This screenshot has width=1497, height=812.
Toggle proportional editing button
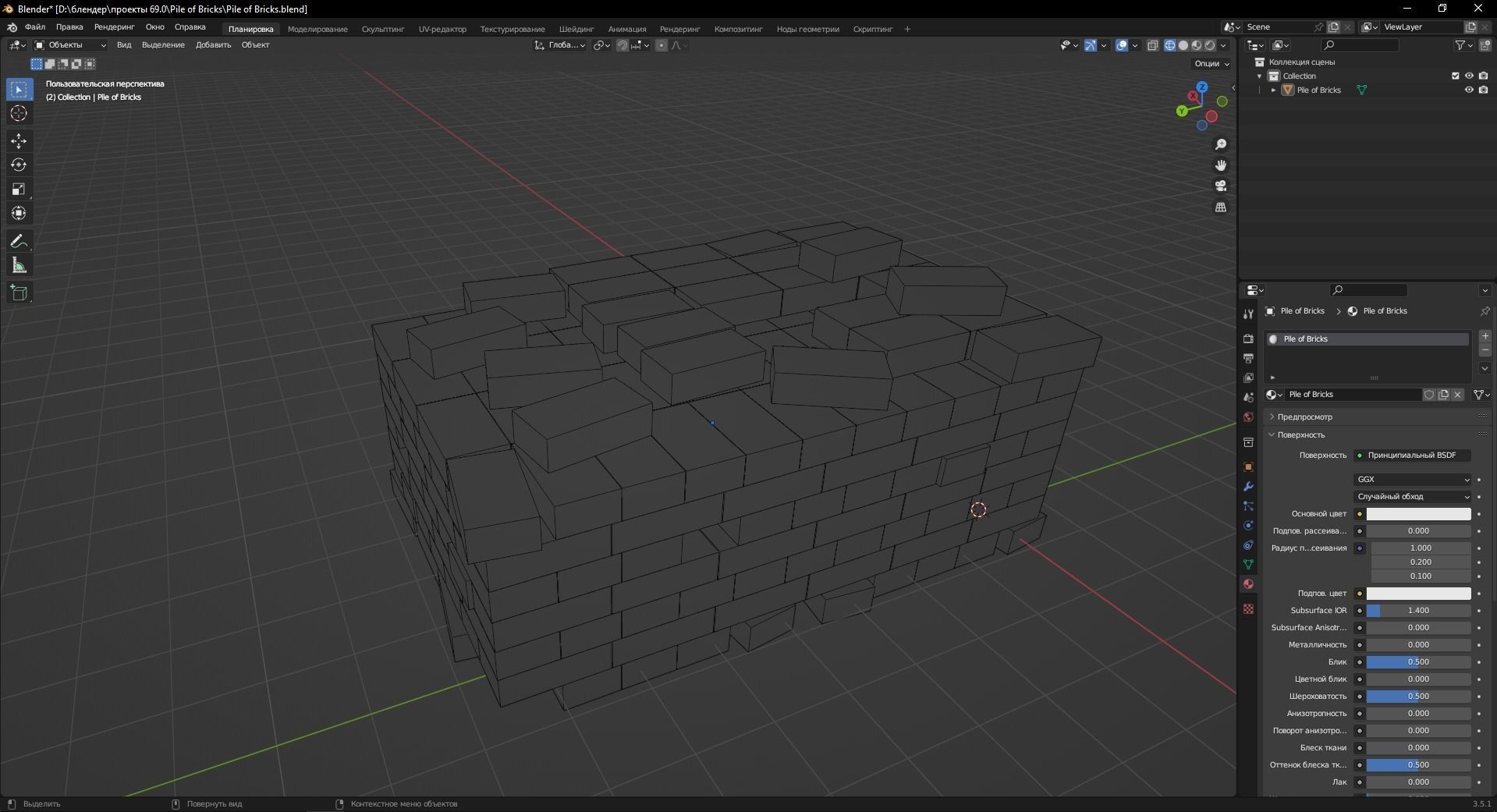click(662, 45)
